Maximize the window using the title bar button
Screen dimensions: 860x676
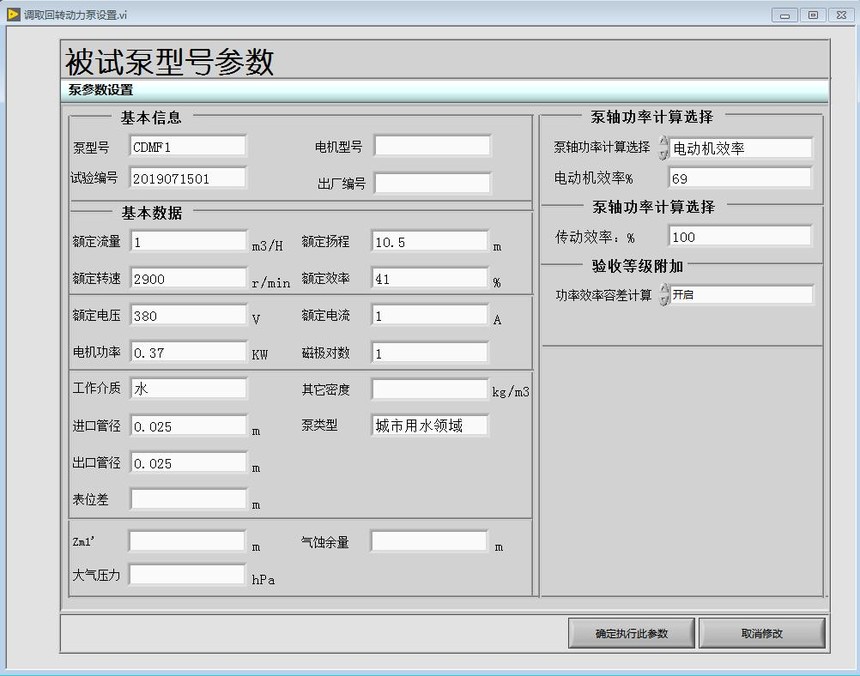tap(813, 14)
